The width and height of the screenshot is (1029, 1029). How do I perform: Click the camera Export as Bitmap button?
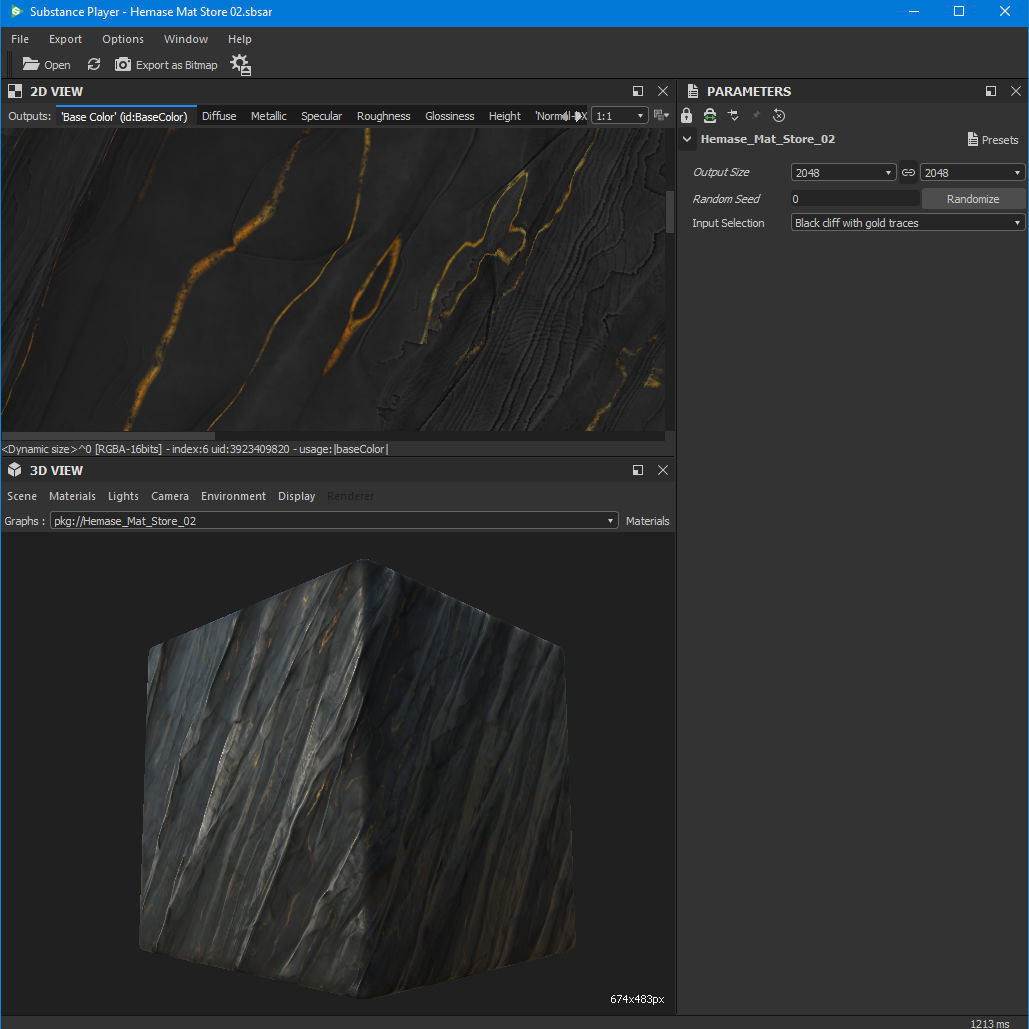tap(166, 64)
